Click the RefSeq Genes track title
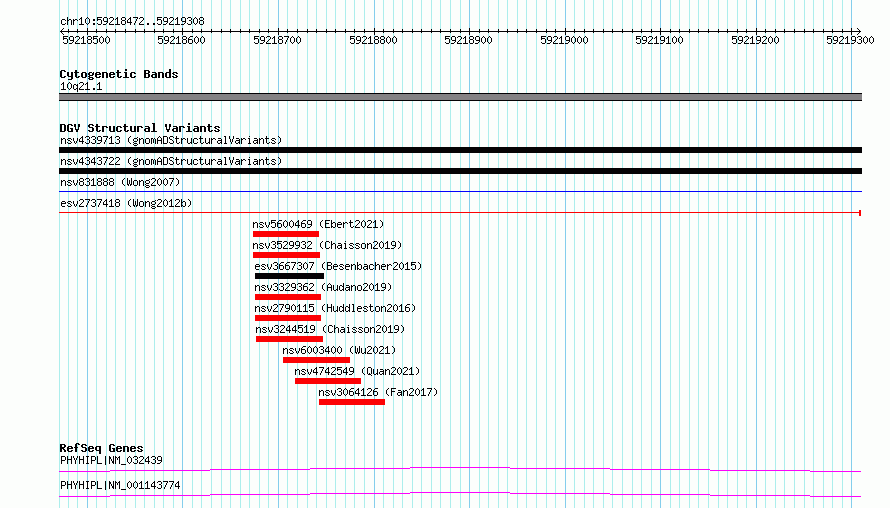This screenshot has height=508, width=890. pos(101,448)
